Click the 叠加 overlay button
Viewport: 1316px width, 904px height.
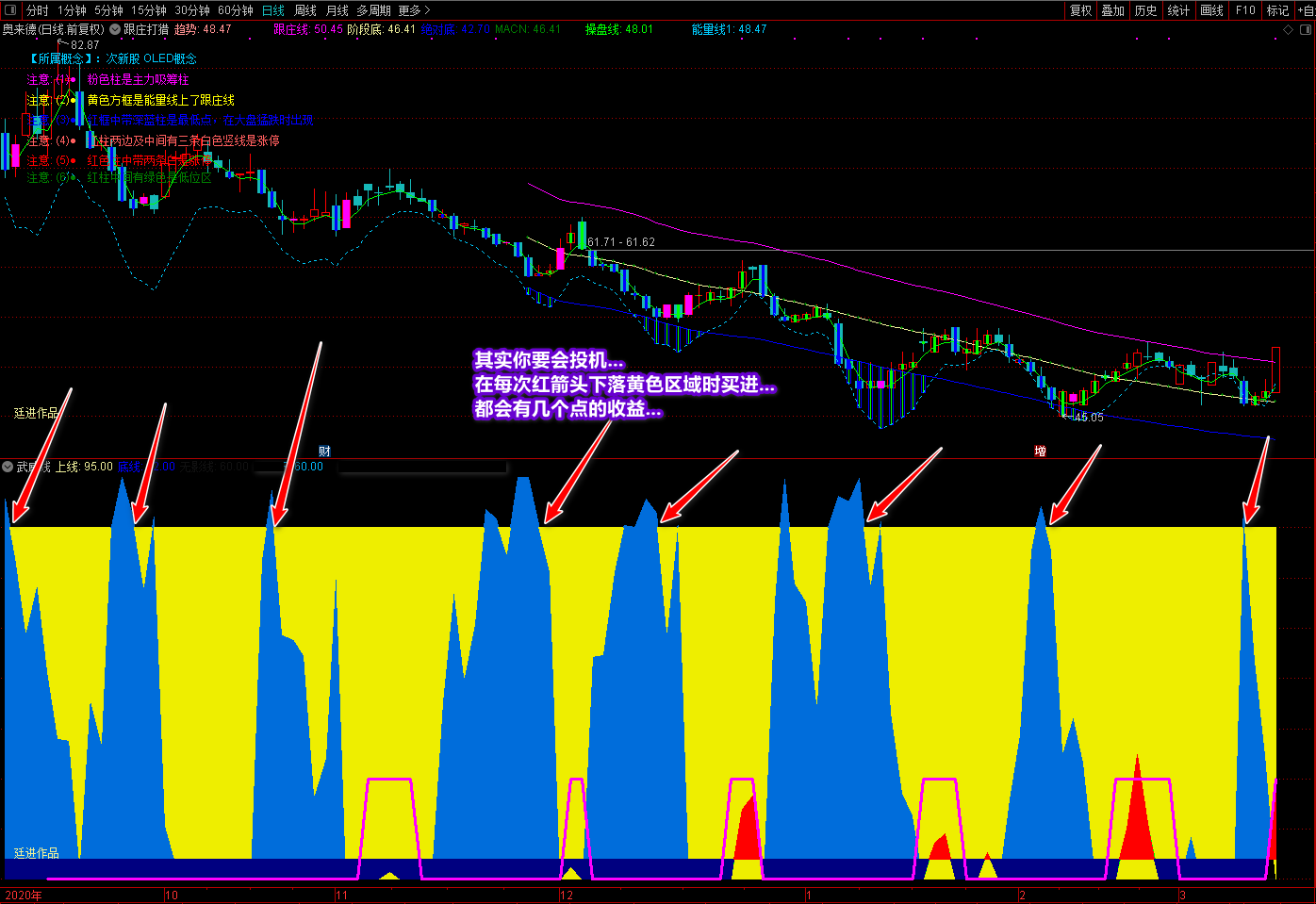coord(1113,10)
